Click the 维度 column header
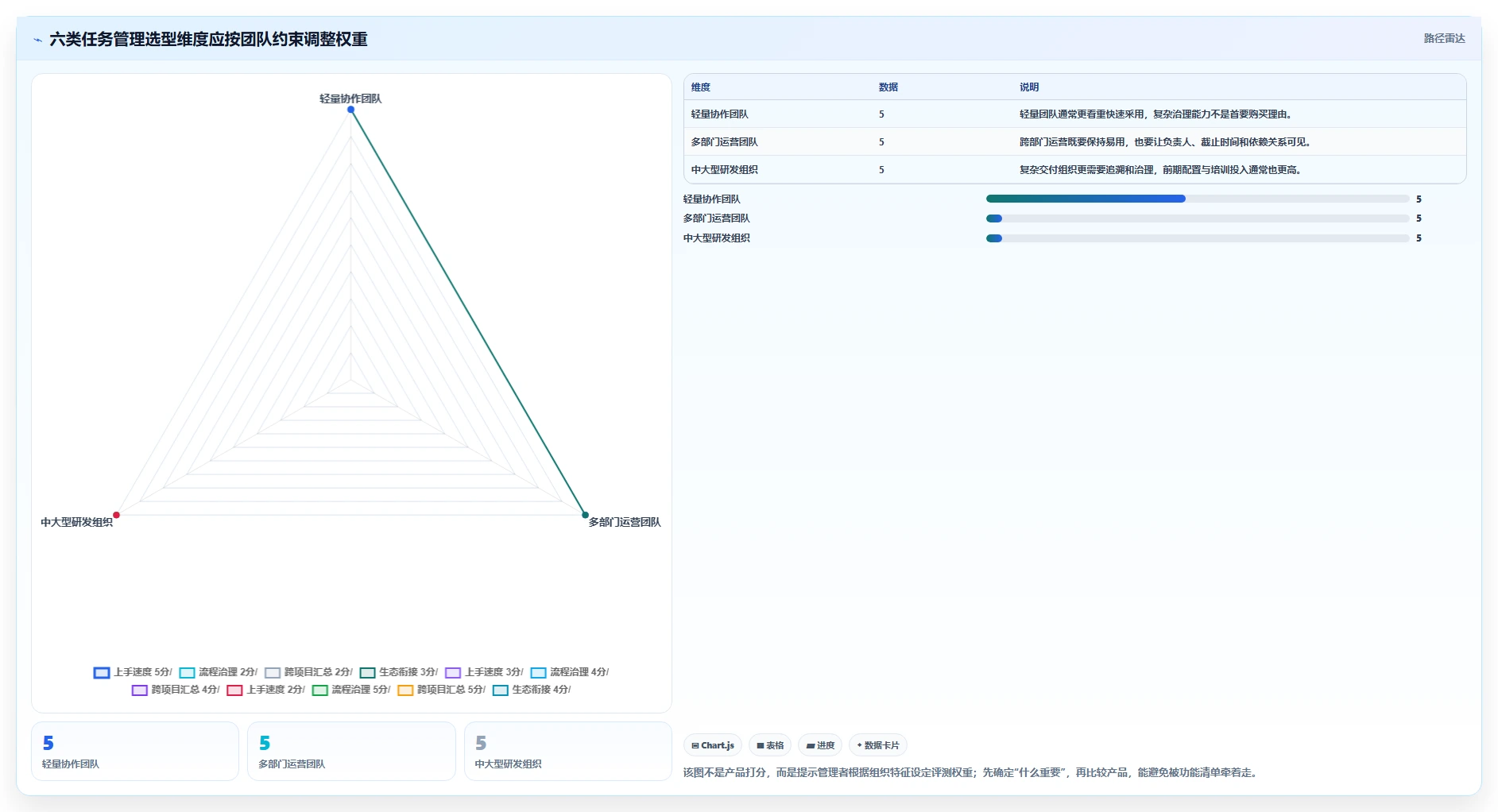The height and width of the screenshot is (812, 1498). pyautogui.click(x=701, y=87)
